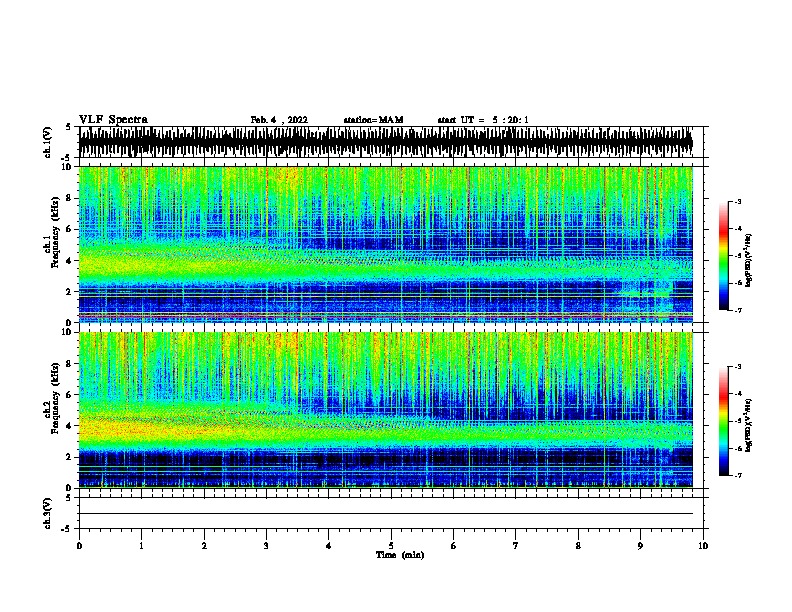
Task: Click the "start UT = 5:20:1" text
Action: pos(483,120)
